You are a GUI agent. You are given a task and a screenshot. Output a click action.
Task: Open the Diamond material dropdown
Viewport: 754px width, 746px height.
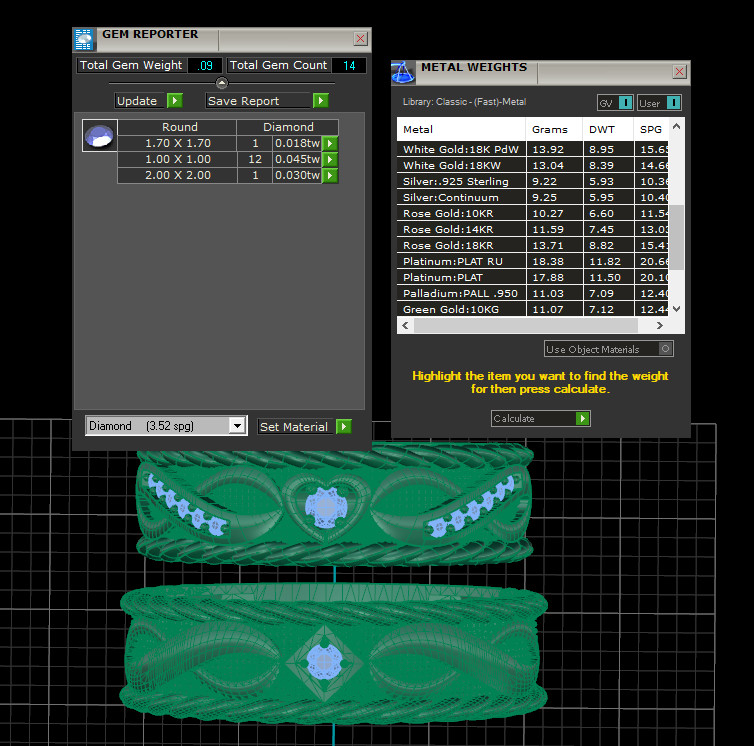click(236, 426)
